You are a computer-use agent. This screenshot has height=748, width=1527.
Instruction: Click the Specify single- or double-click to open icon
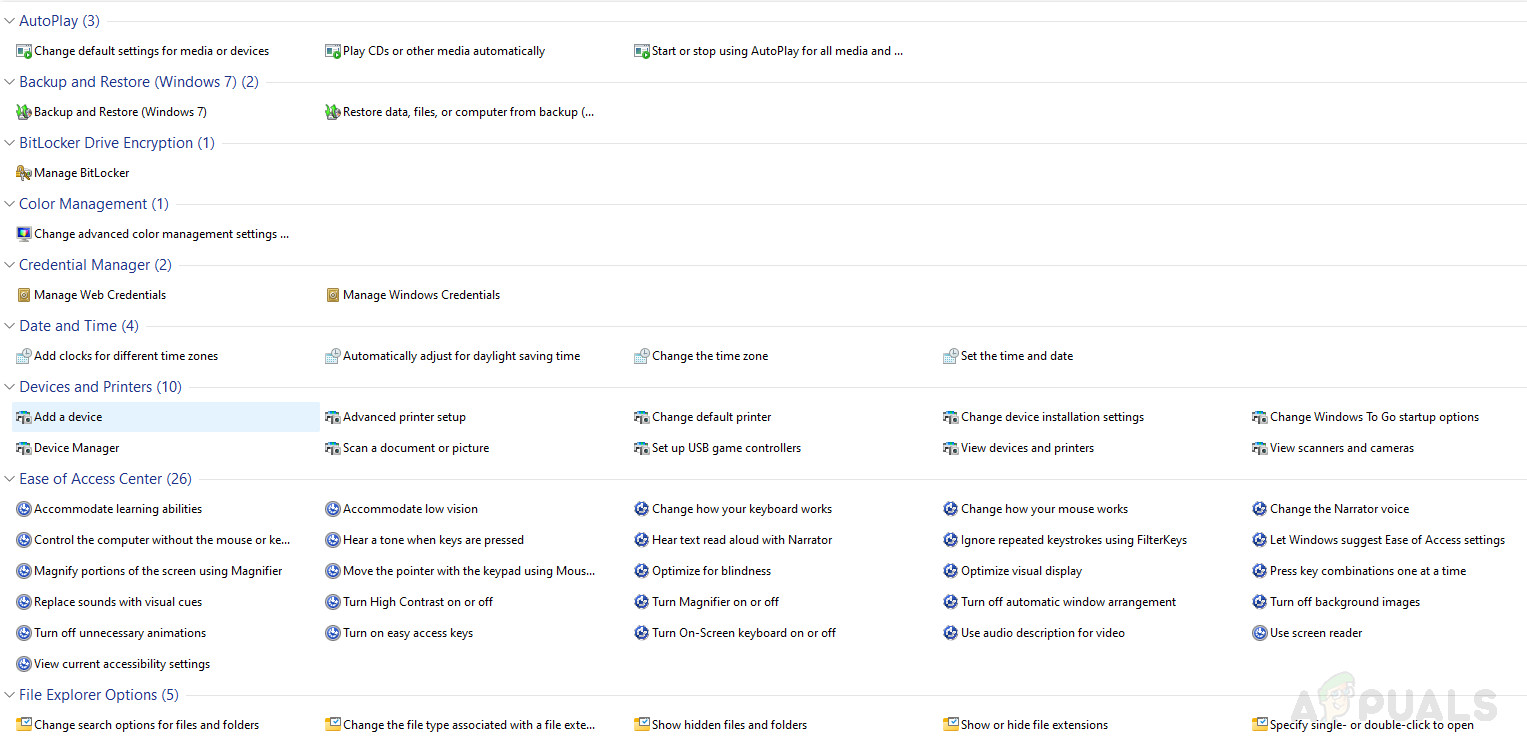click(x=1260, y=725)
